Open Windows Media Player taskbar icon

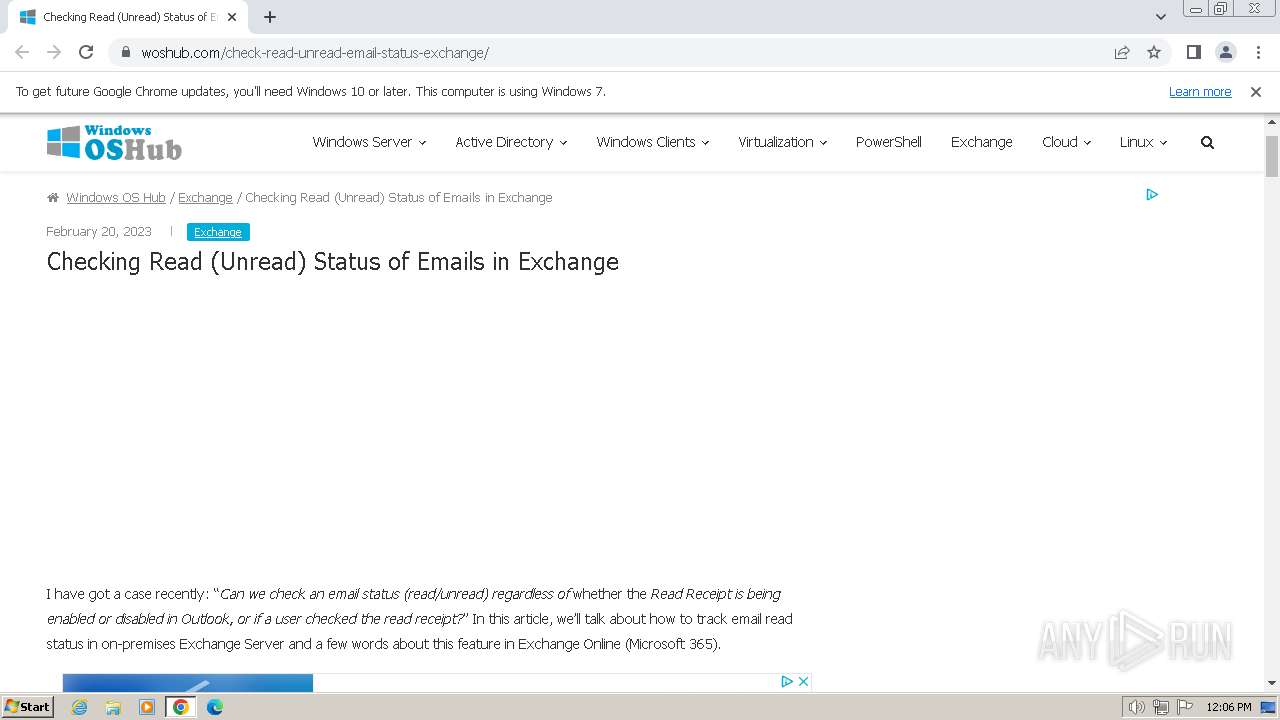[147, 707]
